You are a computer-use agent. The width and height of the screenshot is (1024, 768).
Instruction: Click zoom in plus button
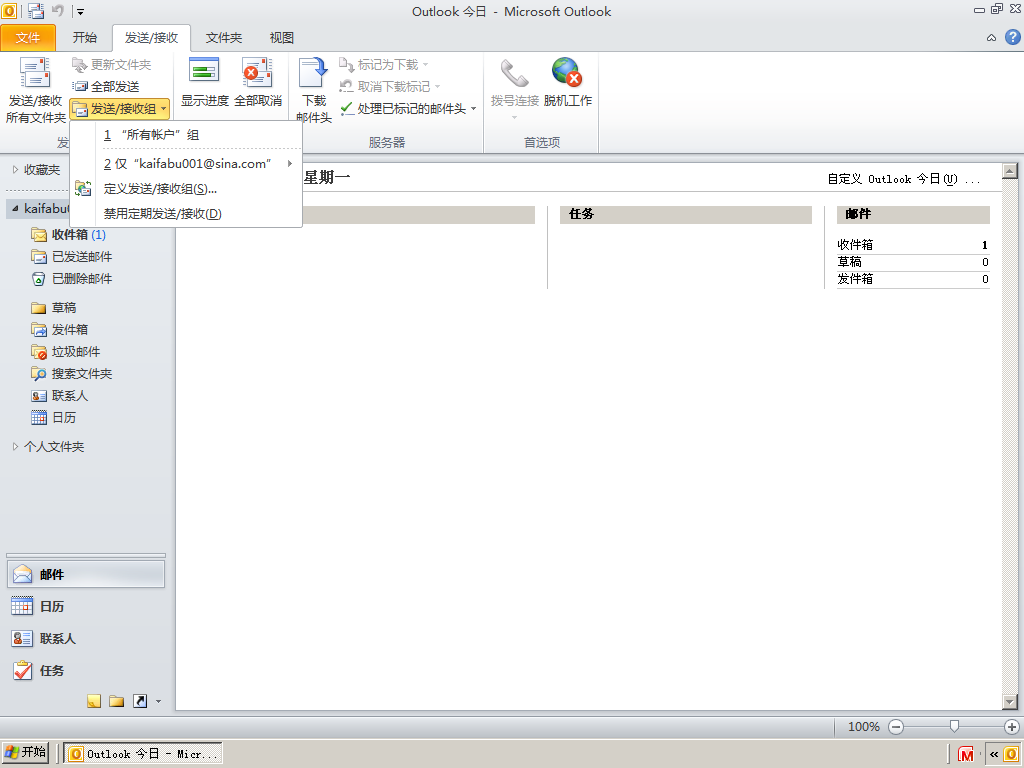coord(1012,727)
